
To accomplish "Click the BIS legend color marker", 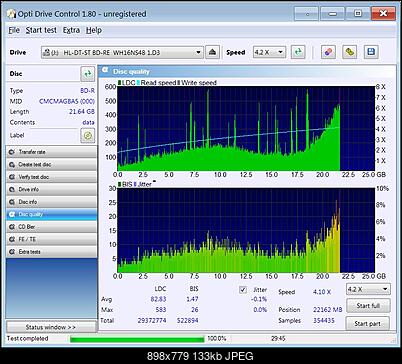I will (120, 184).
